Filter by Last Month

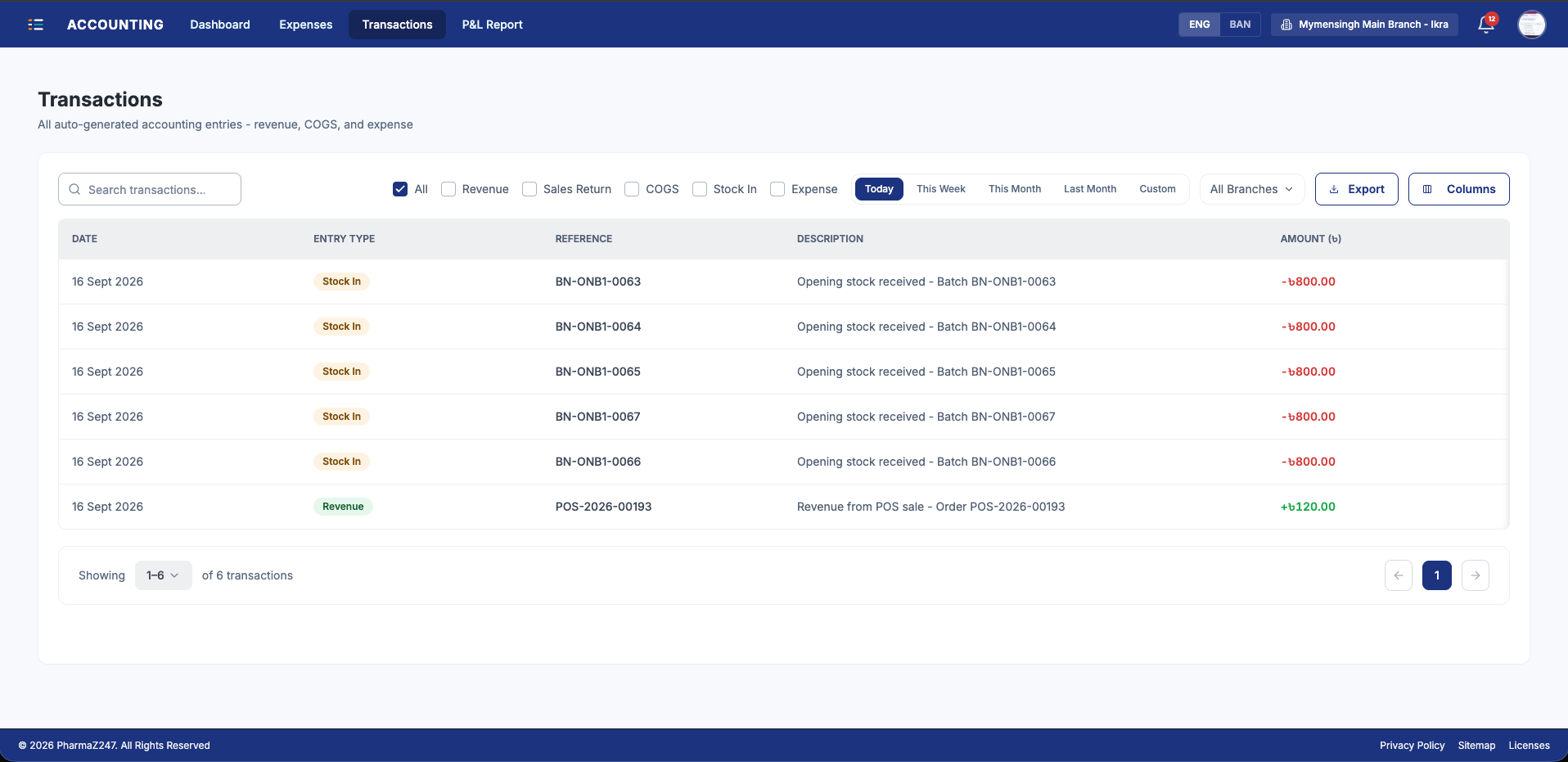point(1090,189)
